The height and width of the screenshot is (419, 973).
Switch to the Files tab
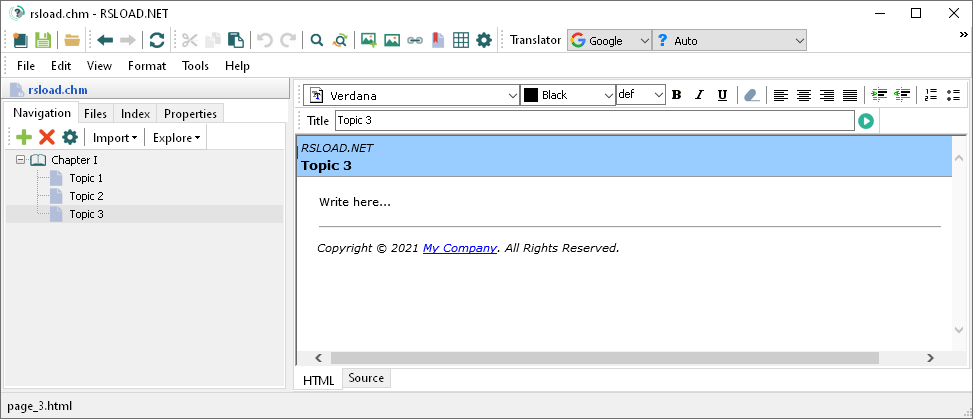click(x=96, y=114)
